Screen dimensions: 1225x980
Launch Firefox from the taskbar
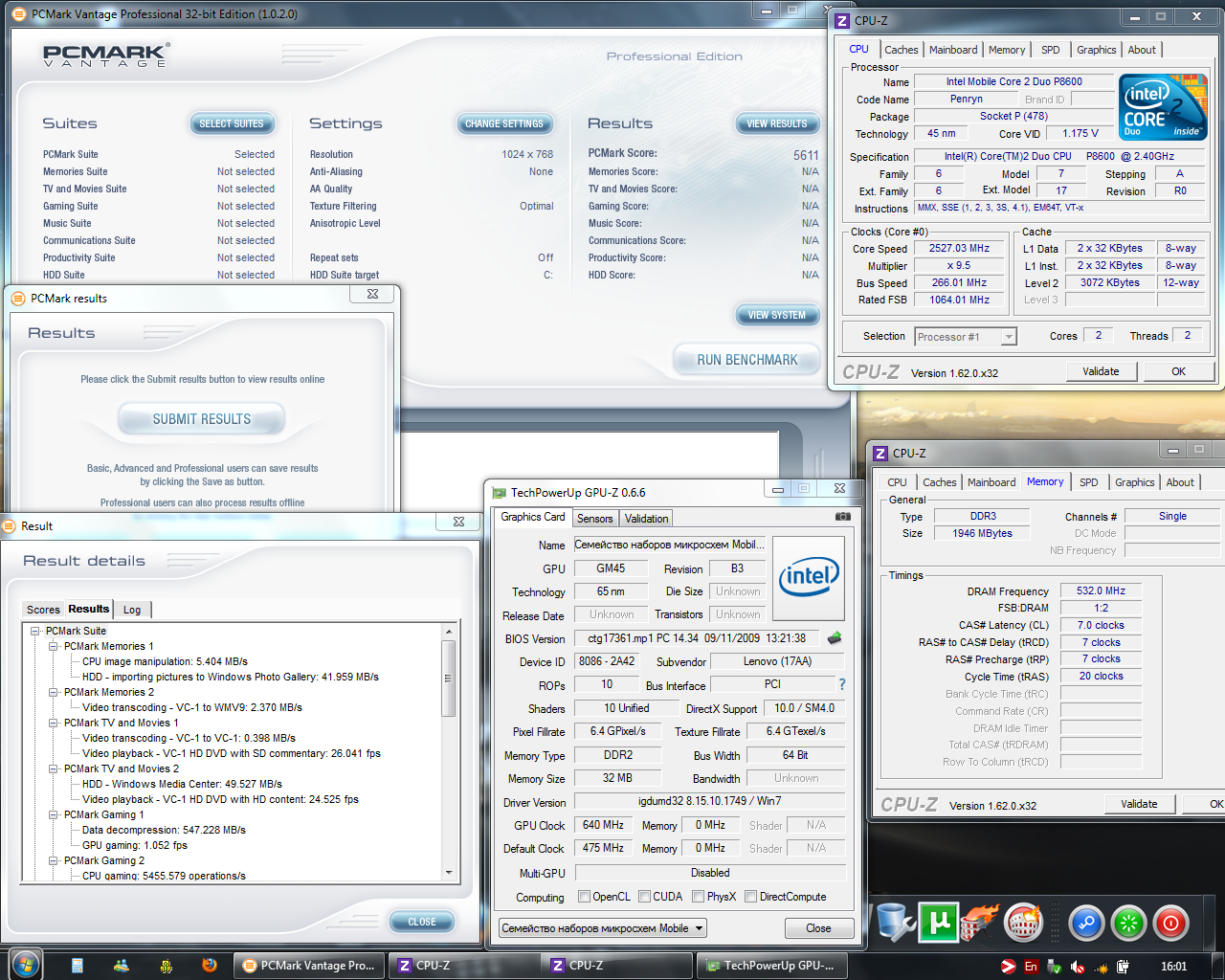(x=210, y=966)
